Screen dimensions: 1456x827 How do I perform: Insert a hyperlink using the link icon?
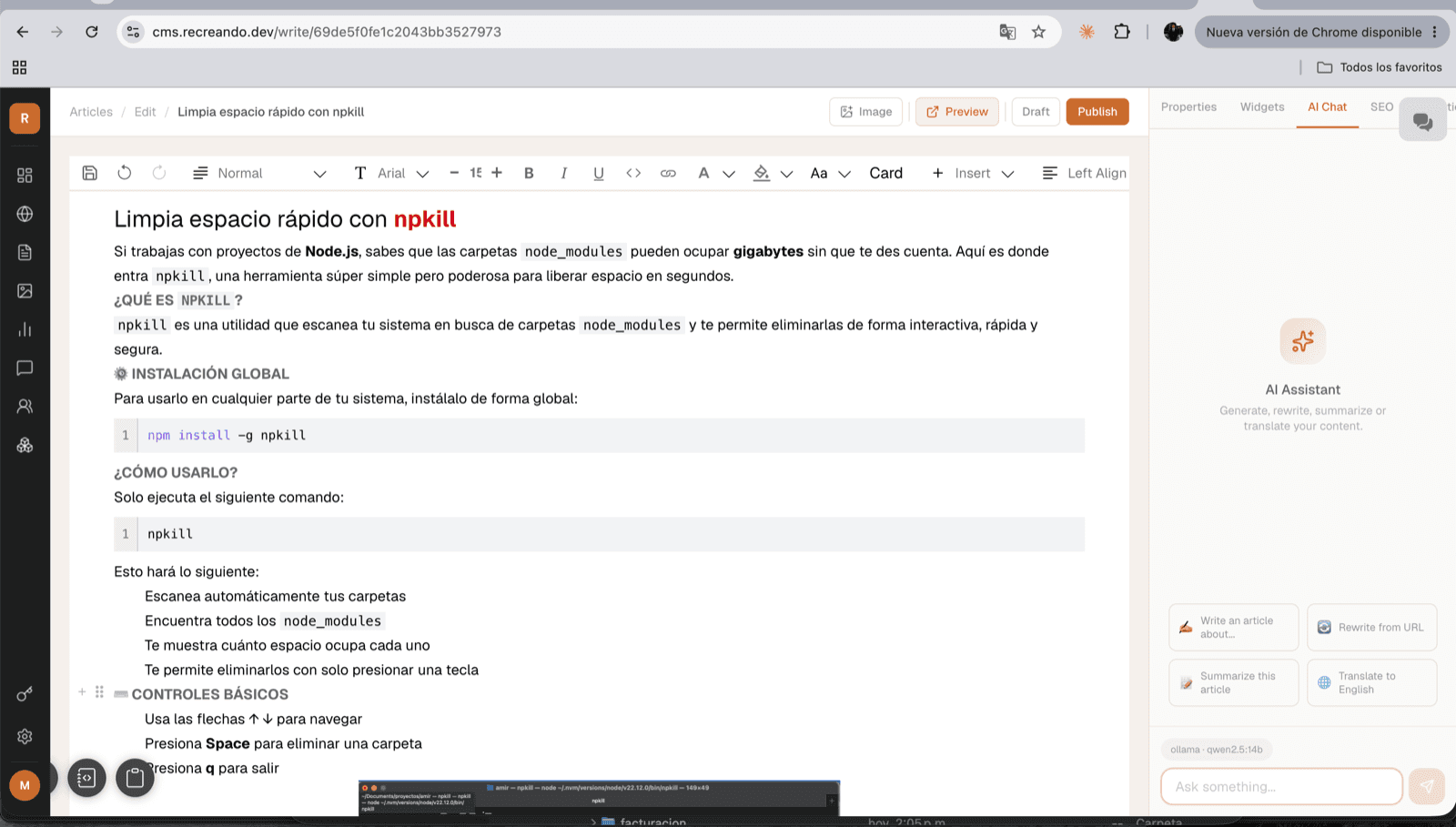pos(668,173)
